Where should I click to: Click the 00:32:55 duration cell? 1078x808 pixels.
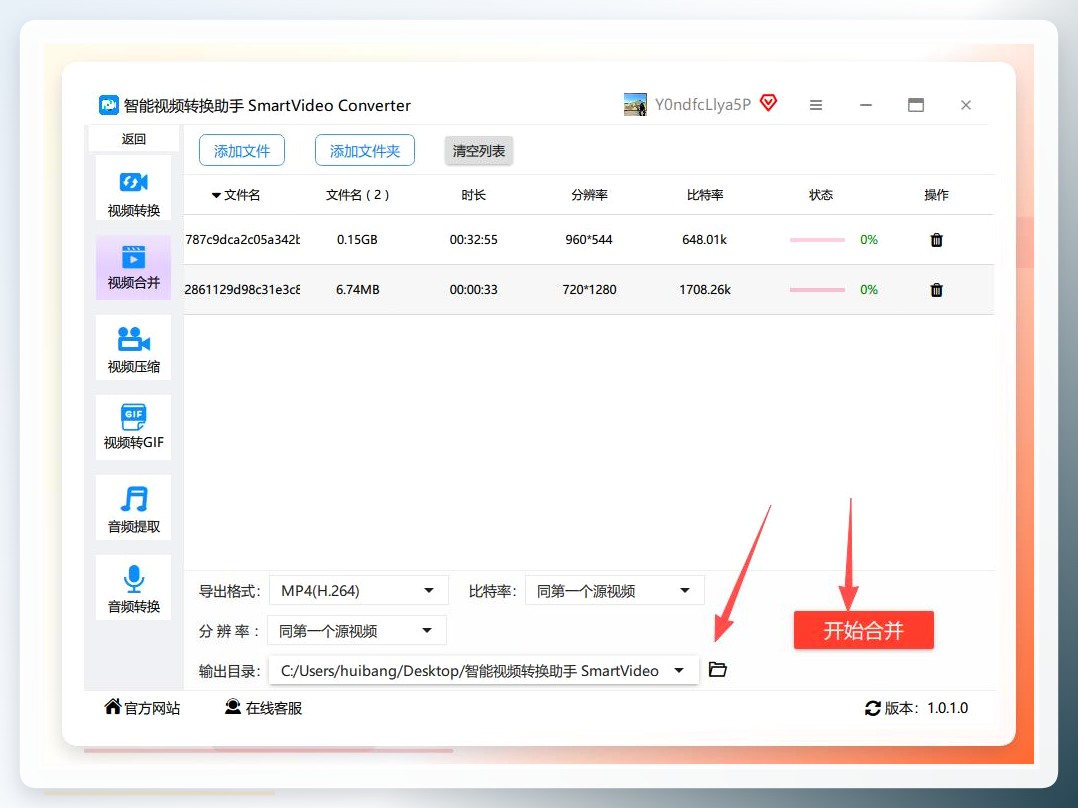coord(473,239)
